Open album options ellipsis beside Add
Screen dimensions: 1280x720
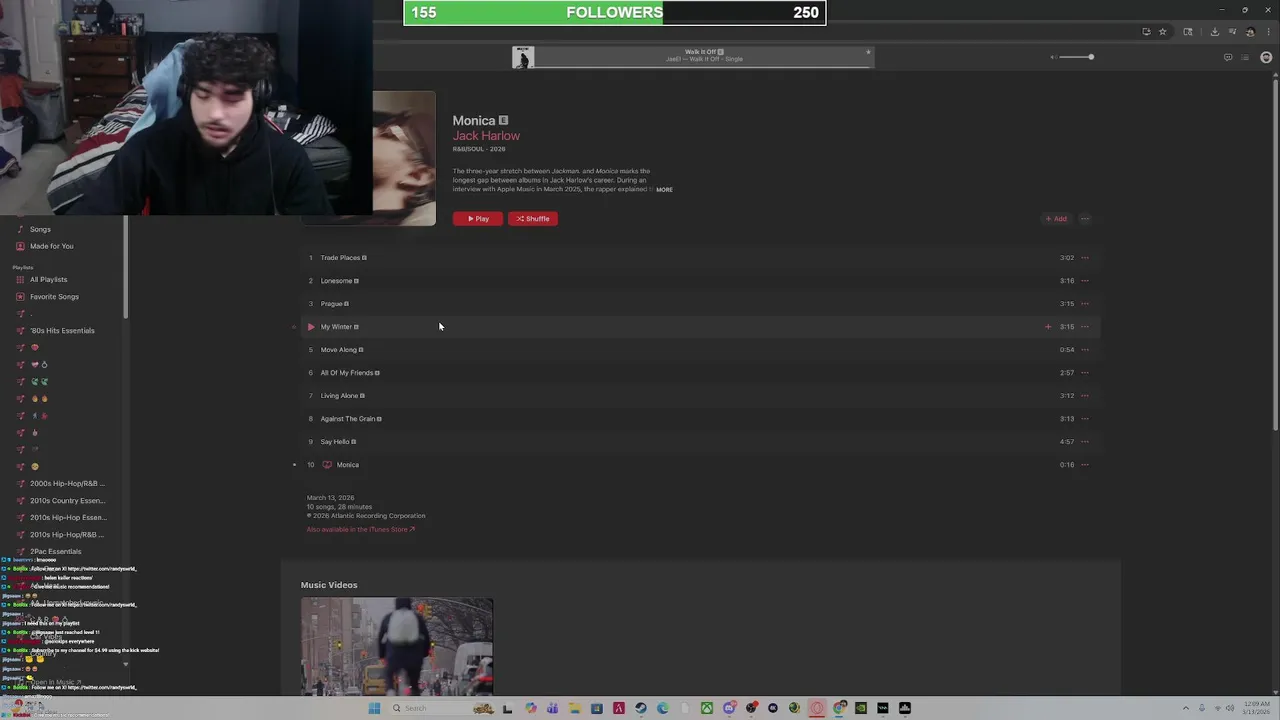1085,219
